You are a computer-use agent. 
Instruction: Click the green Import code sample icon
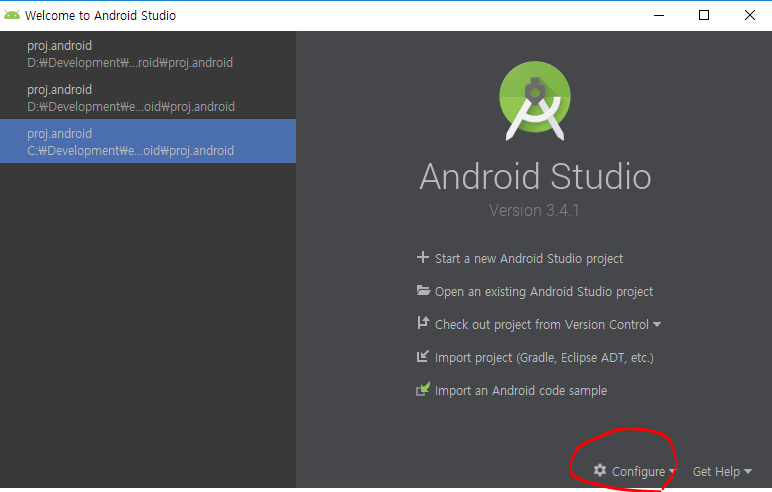(x=423, y=389)
